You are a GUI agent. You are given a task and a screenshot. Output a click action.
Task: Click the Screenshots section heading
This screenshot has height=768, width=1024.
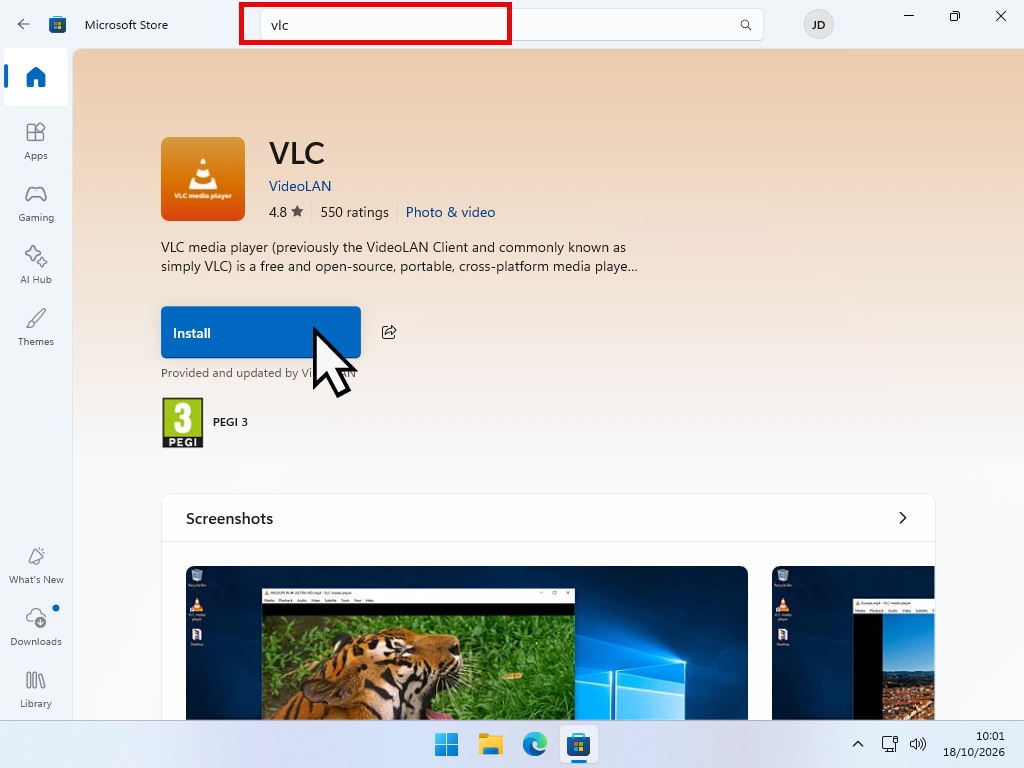pyautogui.click(x=229, y=519)
